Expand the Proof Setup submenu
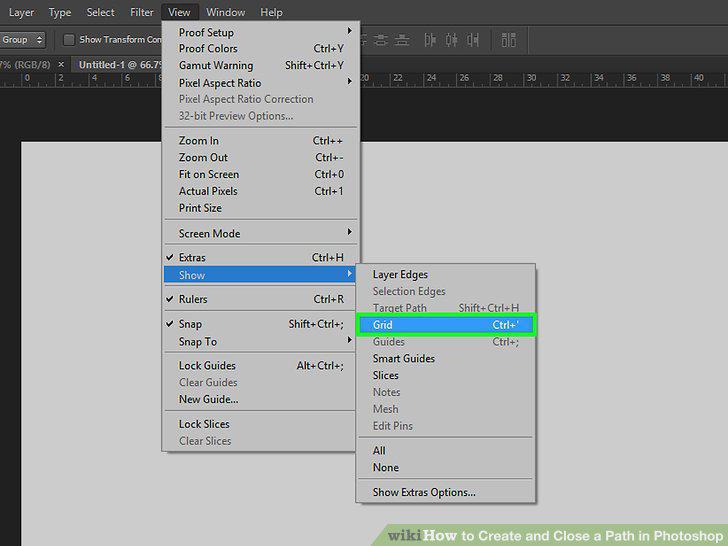This screenshot has height=546, width=728. (x=261, y=32)
